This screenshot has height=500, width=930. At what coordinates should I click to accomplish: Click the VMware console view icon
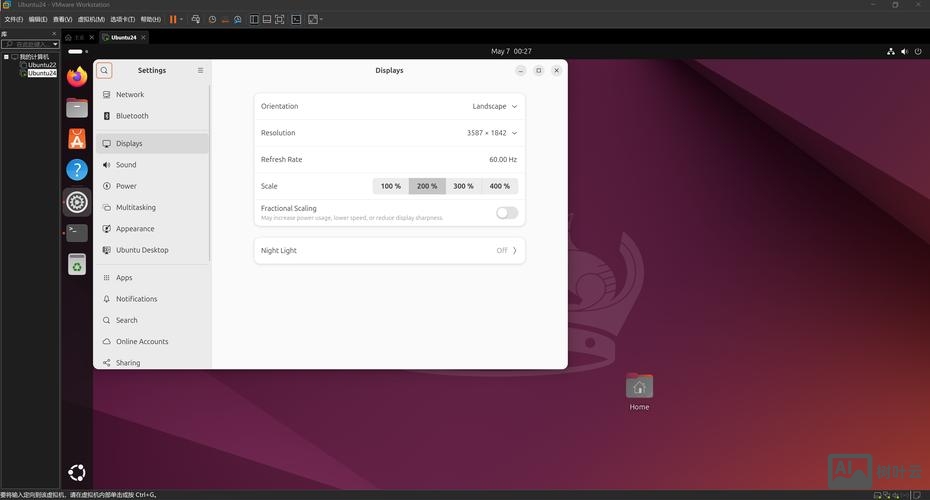coord(296,20)
